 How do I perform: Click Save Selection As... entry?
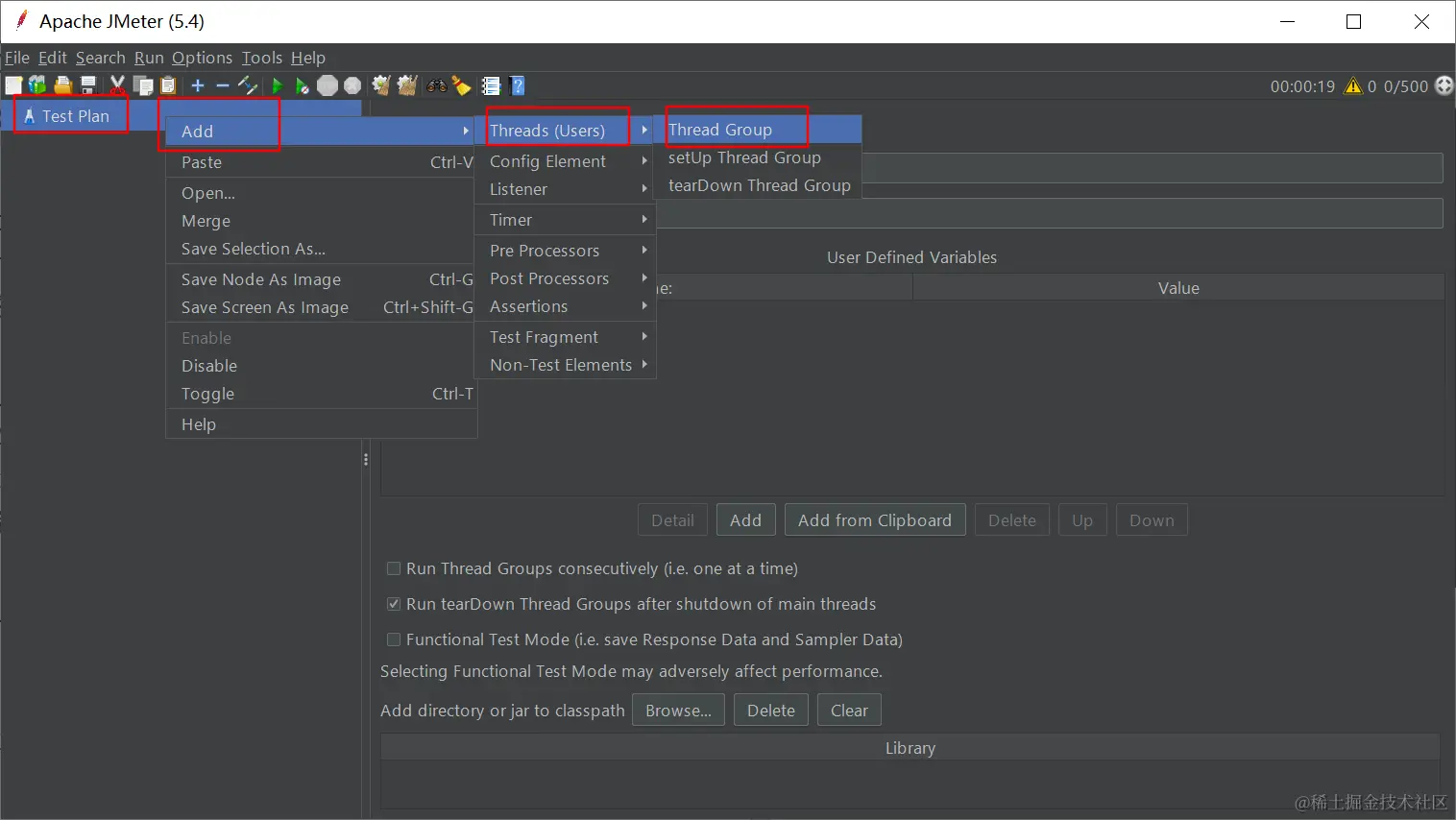point(321,249)
